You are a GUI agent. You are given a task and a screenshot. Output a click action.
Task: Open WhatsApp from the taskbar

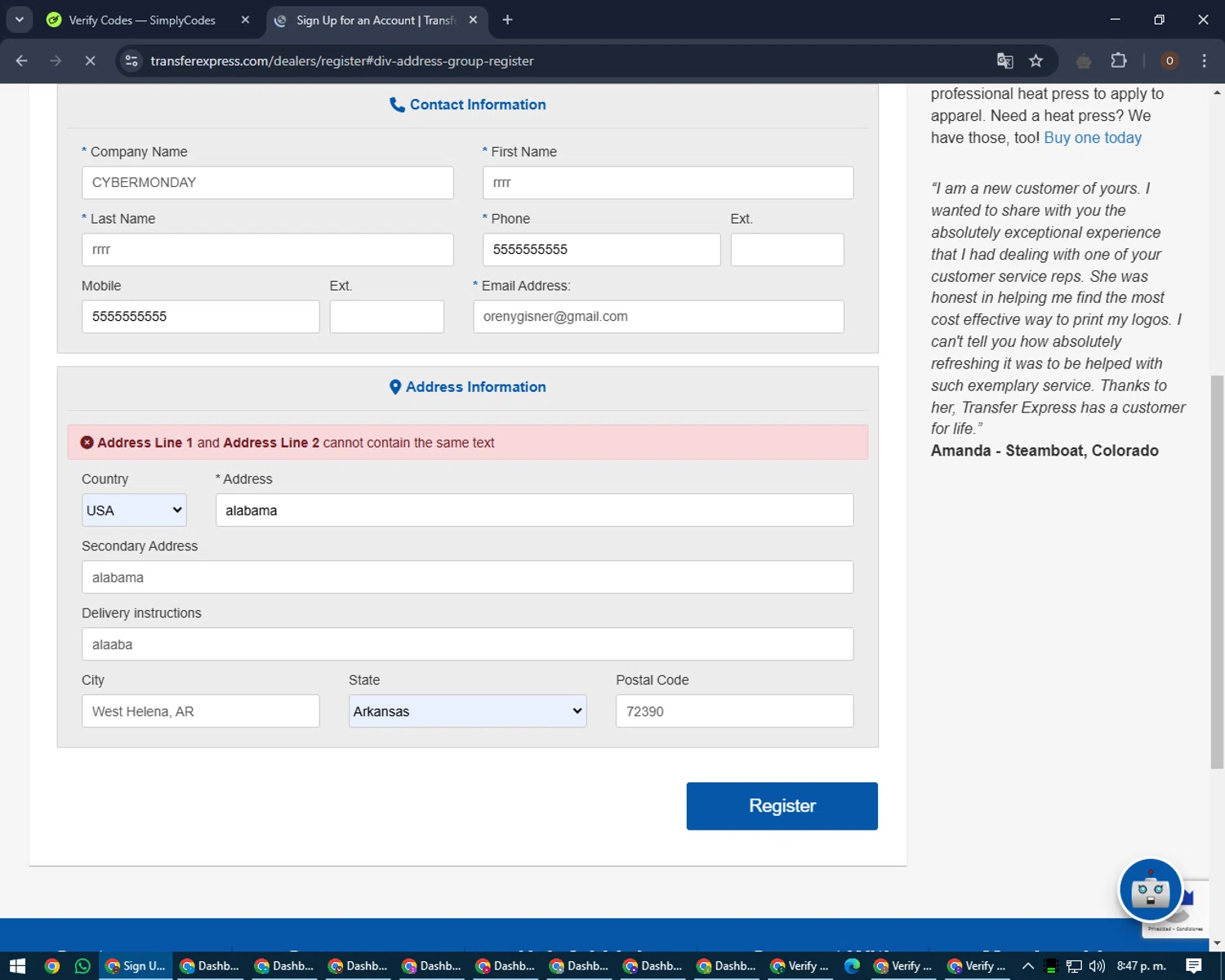[82, 966]
